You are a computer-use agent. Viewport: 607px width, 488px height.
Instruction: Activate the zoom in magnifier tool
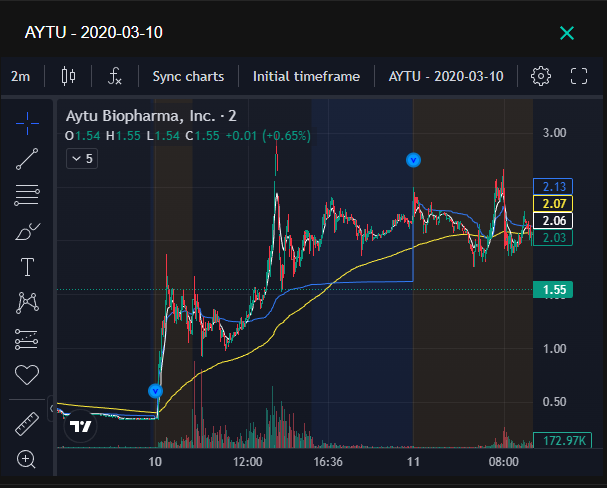tap(26, 459)
